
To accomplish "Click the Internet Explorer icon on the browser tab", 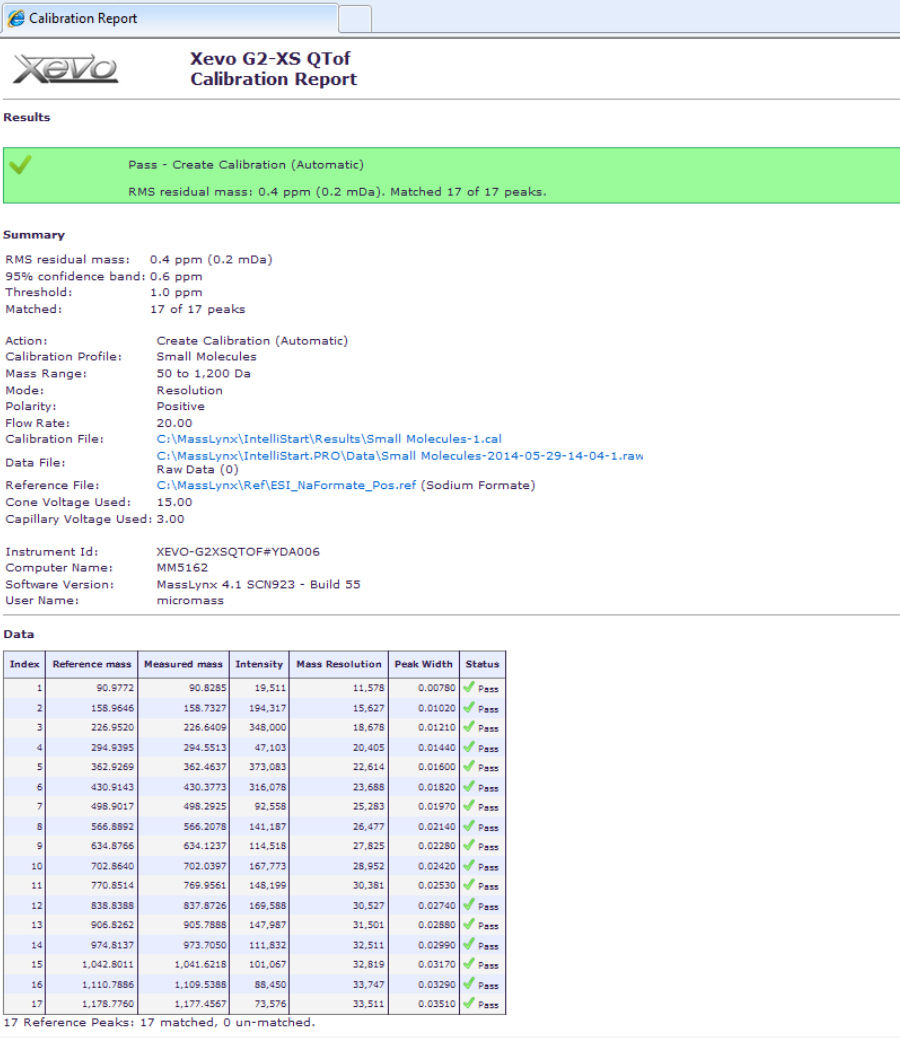I will pyautogui.click(x=17, y=17).
